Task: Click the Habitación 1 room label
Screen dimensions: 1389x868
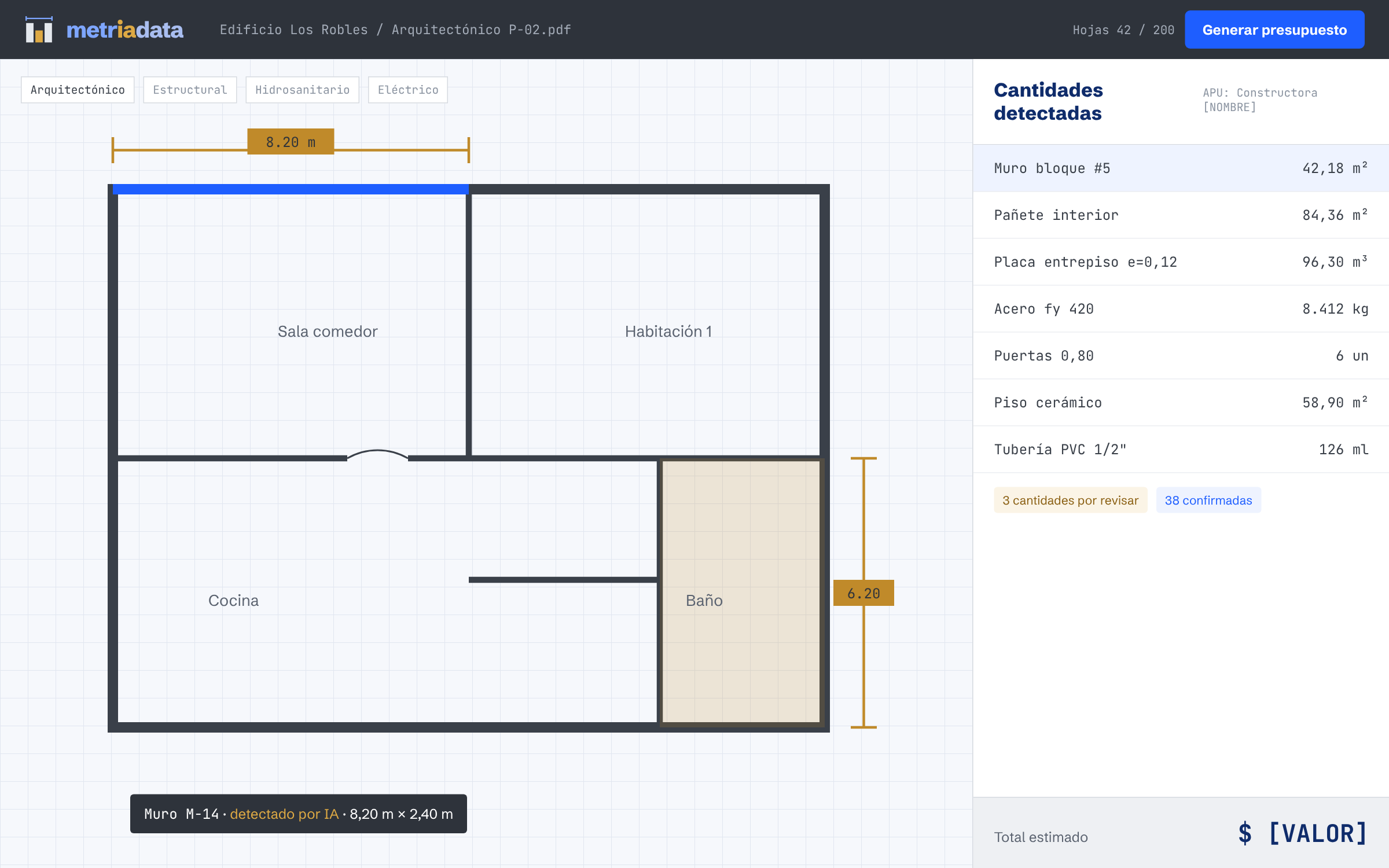Action: click(x=668, y=332)
